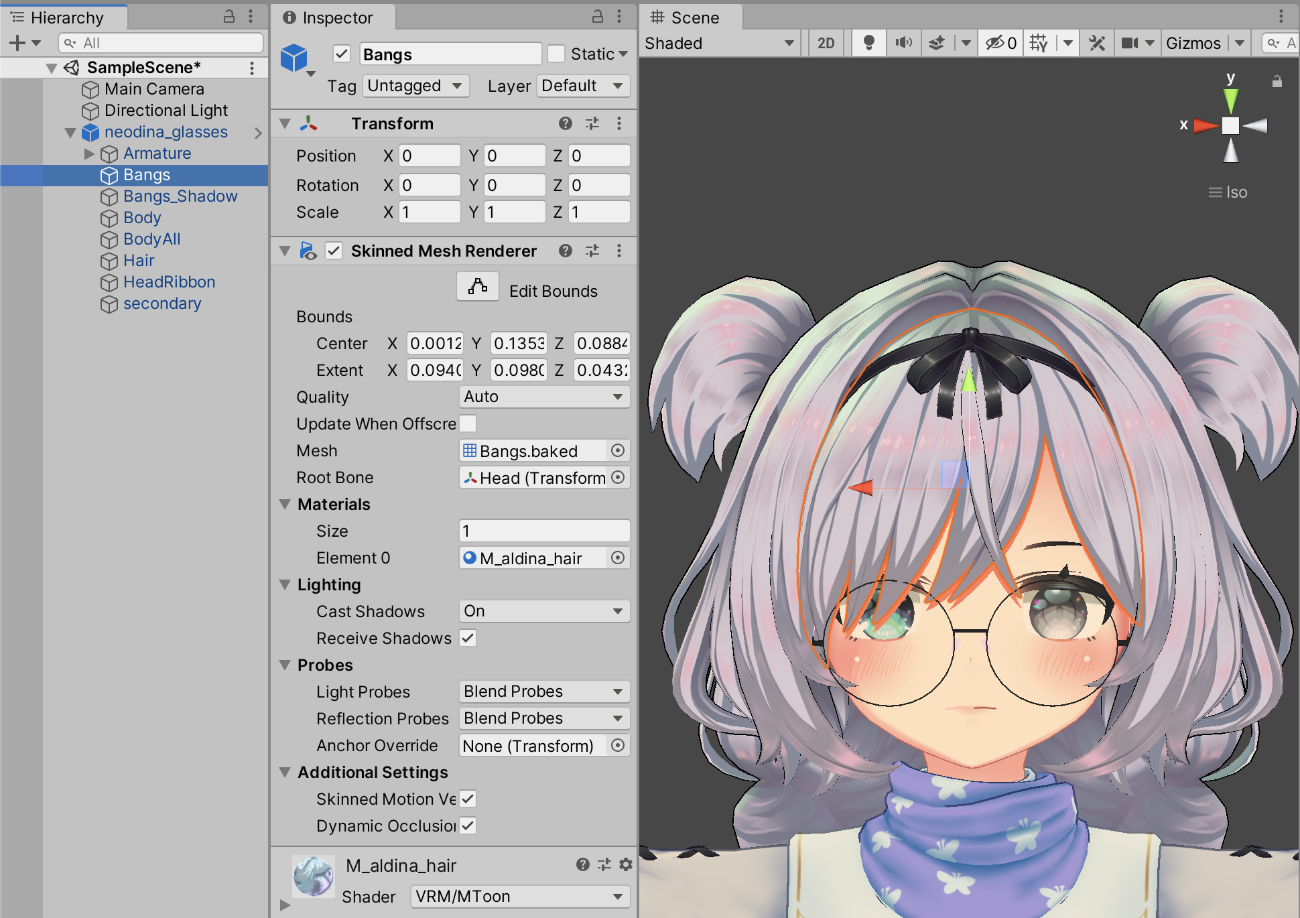The width and height of the screenshot is (1300, 918).
Task: Open the Gizmos menu button
Action: [1193, 43]
